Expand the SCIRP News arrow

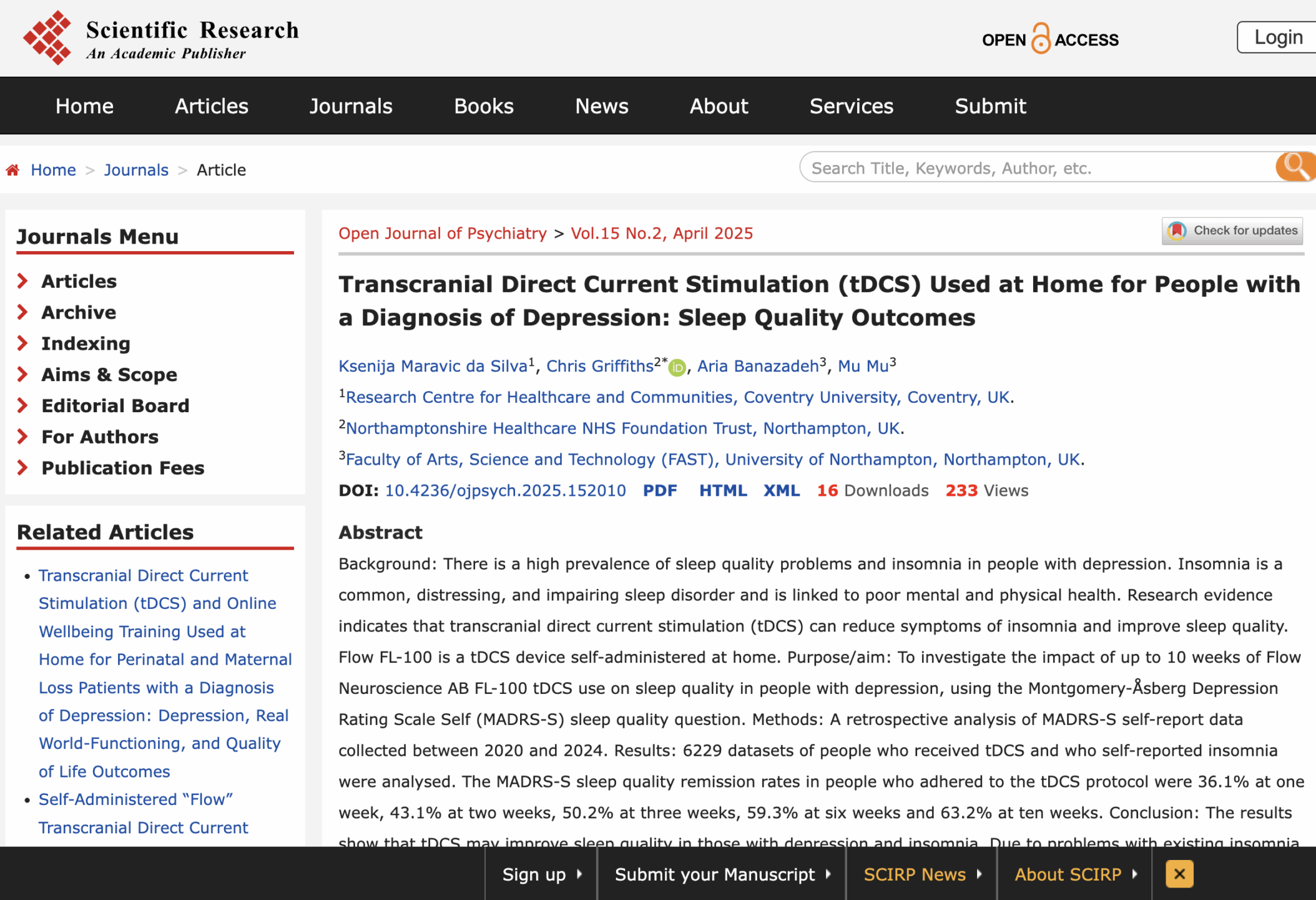tap(980, 874)
